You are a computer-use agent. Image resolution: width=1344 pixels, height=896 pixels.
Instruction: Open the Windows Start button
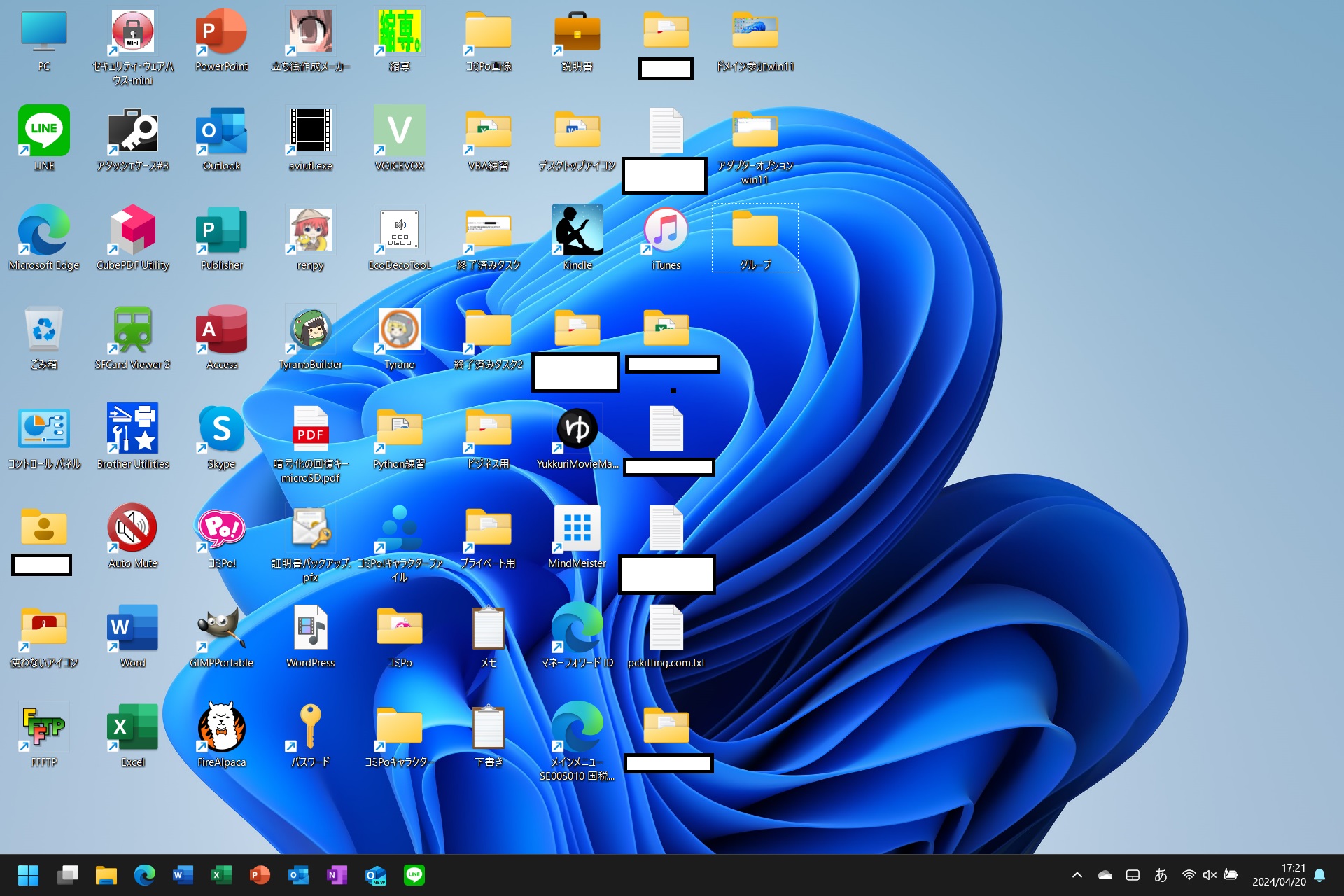29,875
